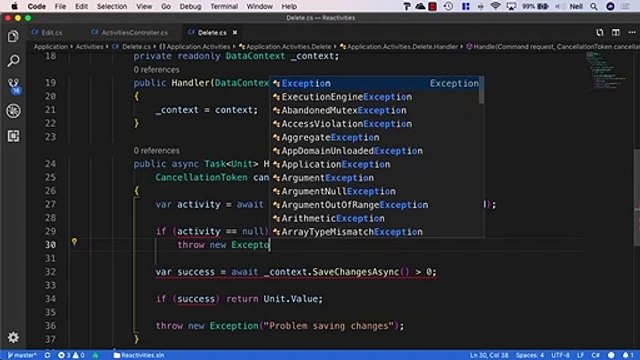The image size is (640, 360).
Task: Click the notifications bell in status bar
Action: tap(628, 355)
